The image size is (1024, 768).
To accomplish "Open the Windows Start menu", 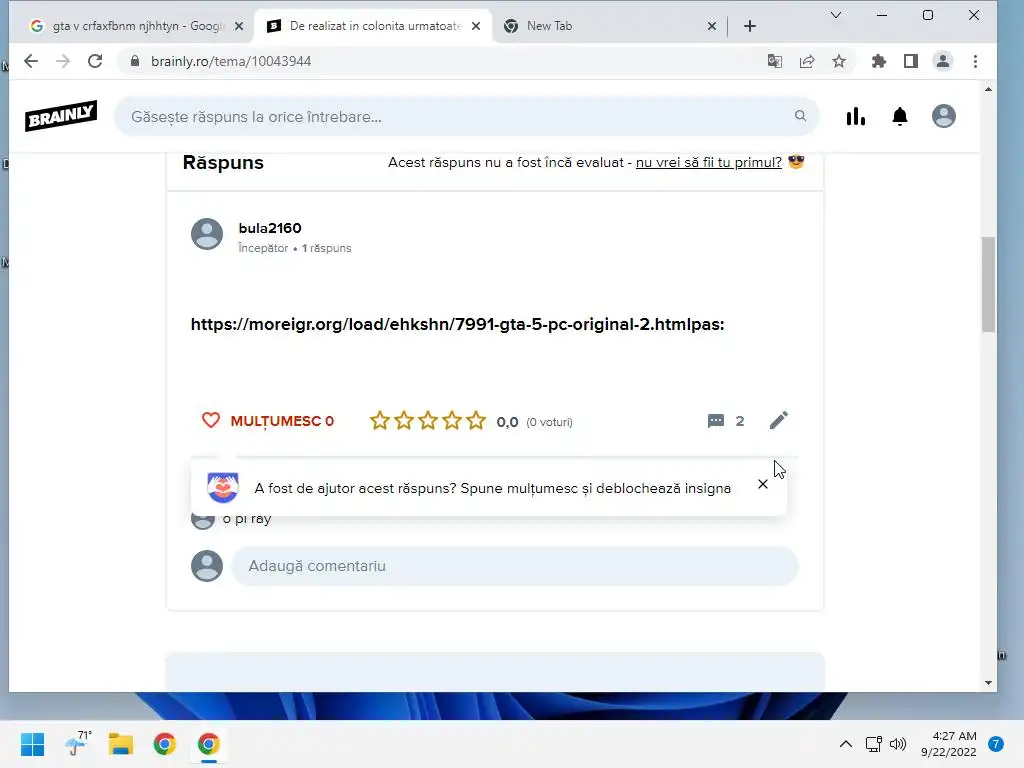I will [32, 744].
